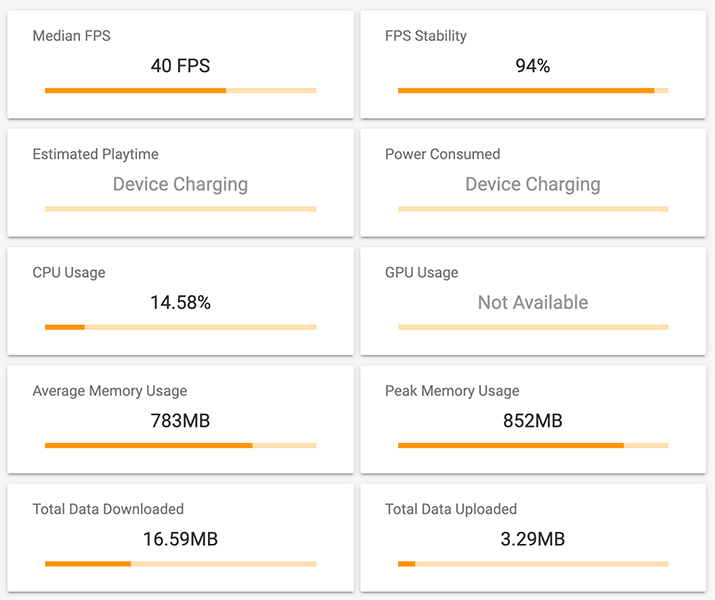Click the Median FPS progress bar
Viewport: 715px width, 600px height.
181,90
